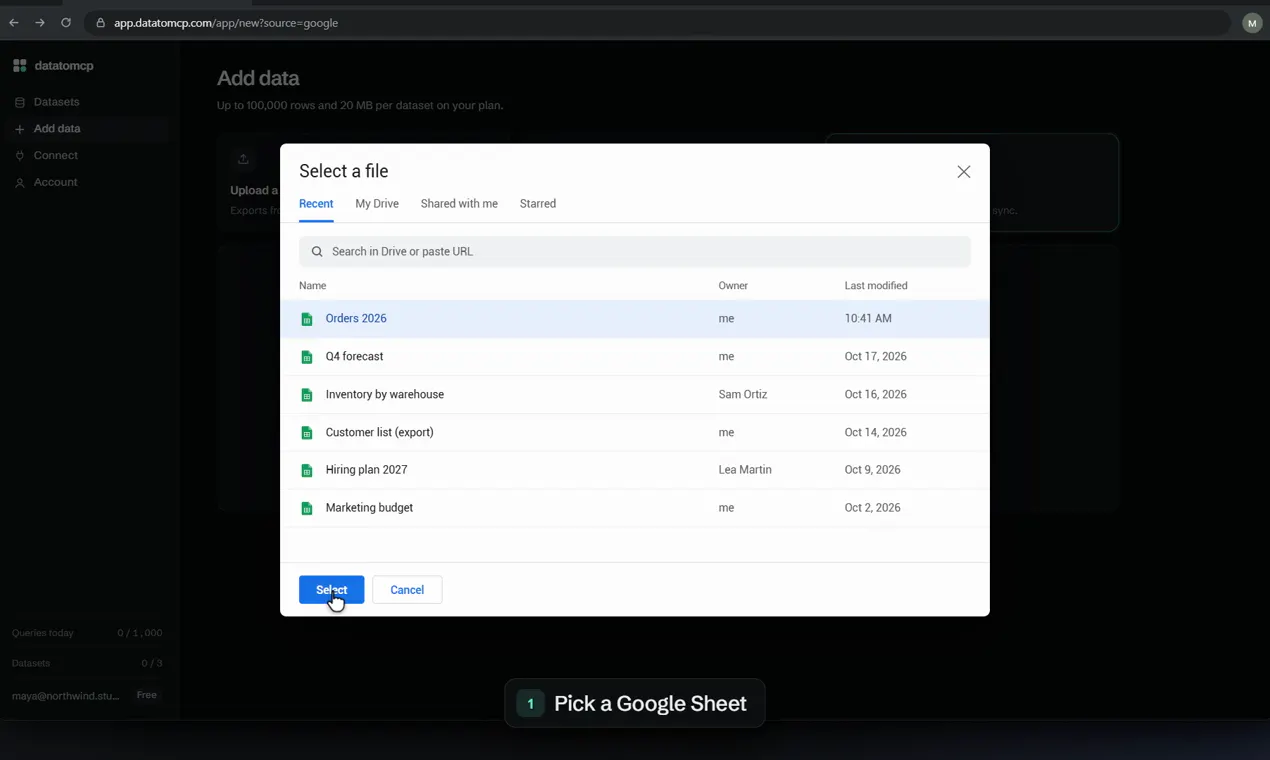Click the Cancel button
The height and width of the screenshot is (760, 1270).
(407, 590)
